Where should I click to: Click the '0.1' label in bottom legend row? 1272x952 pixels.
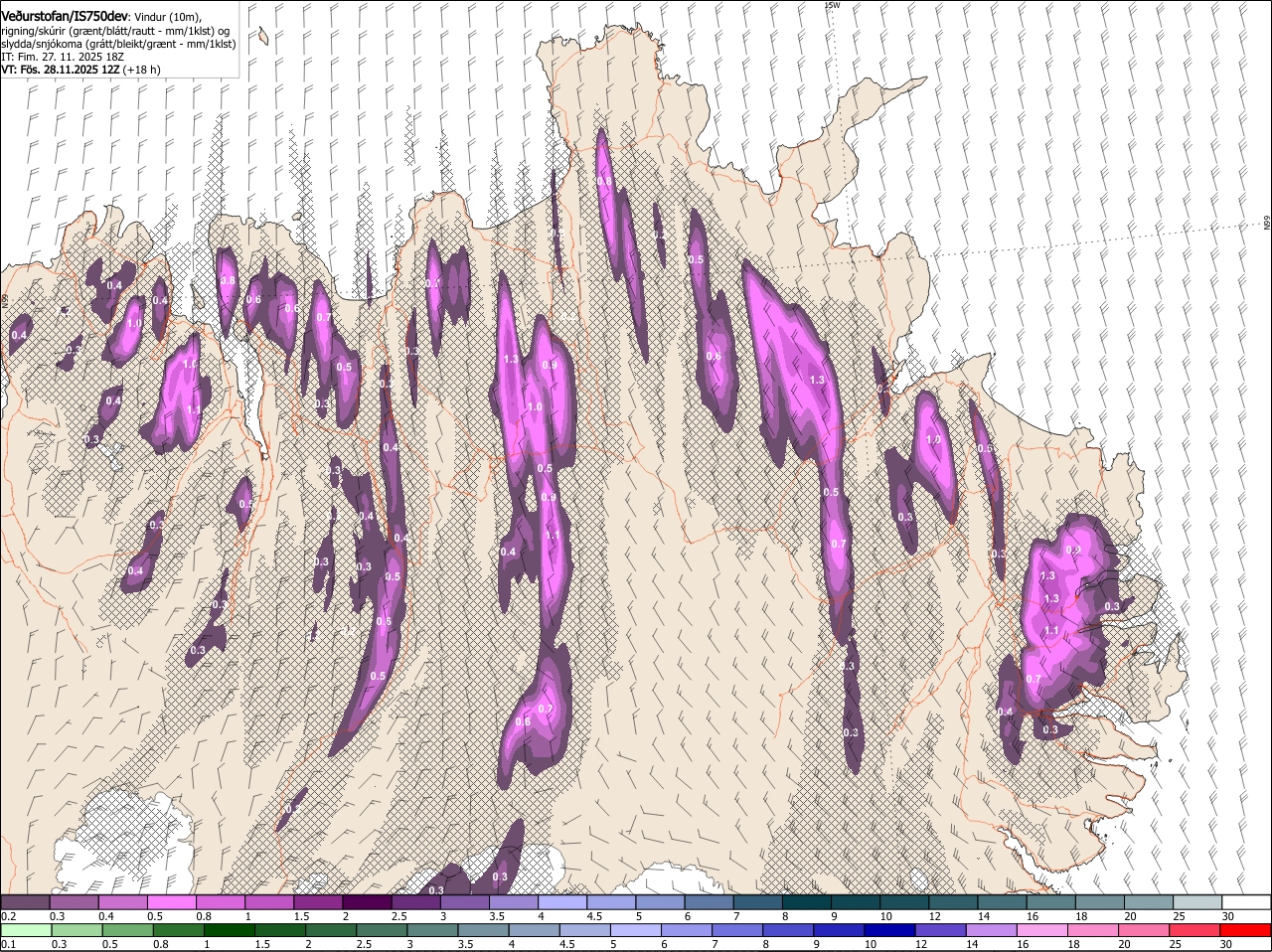tap(8, 944)
